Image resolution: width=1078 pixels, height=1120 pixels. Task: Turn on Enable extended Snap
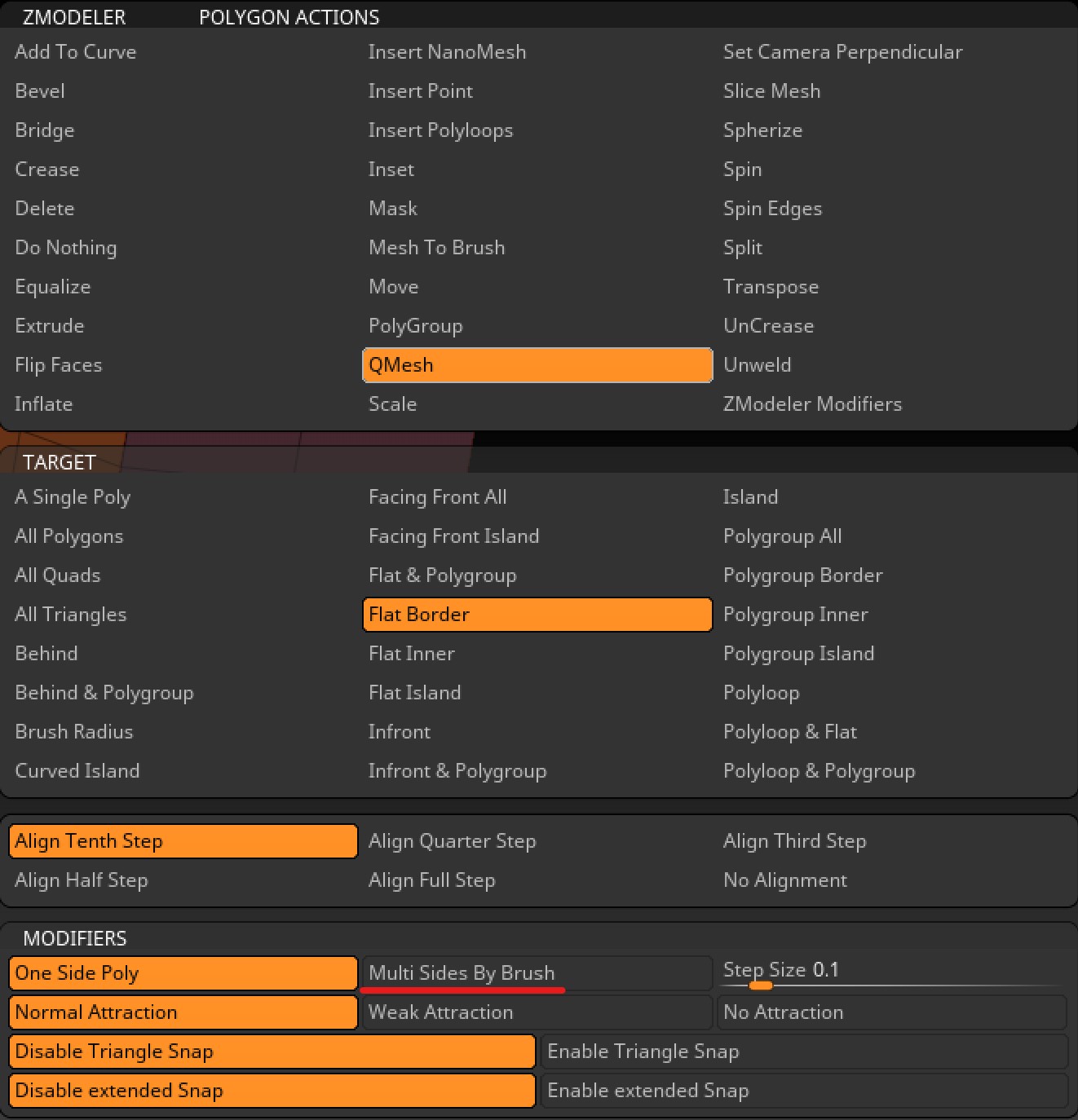805,1090
